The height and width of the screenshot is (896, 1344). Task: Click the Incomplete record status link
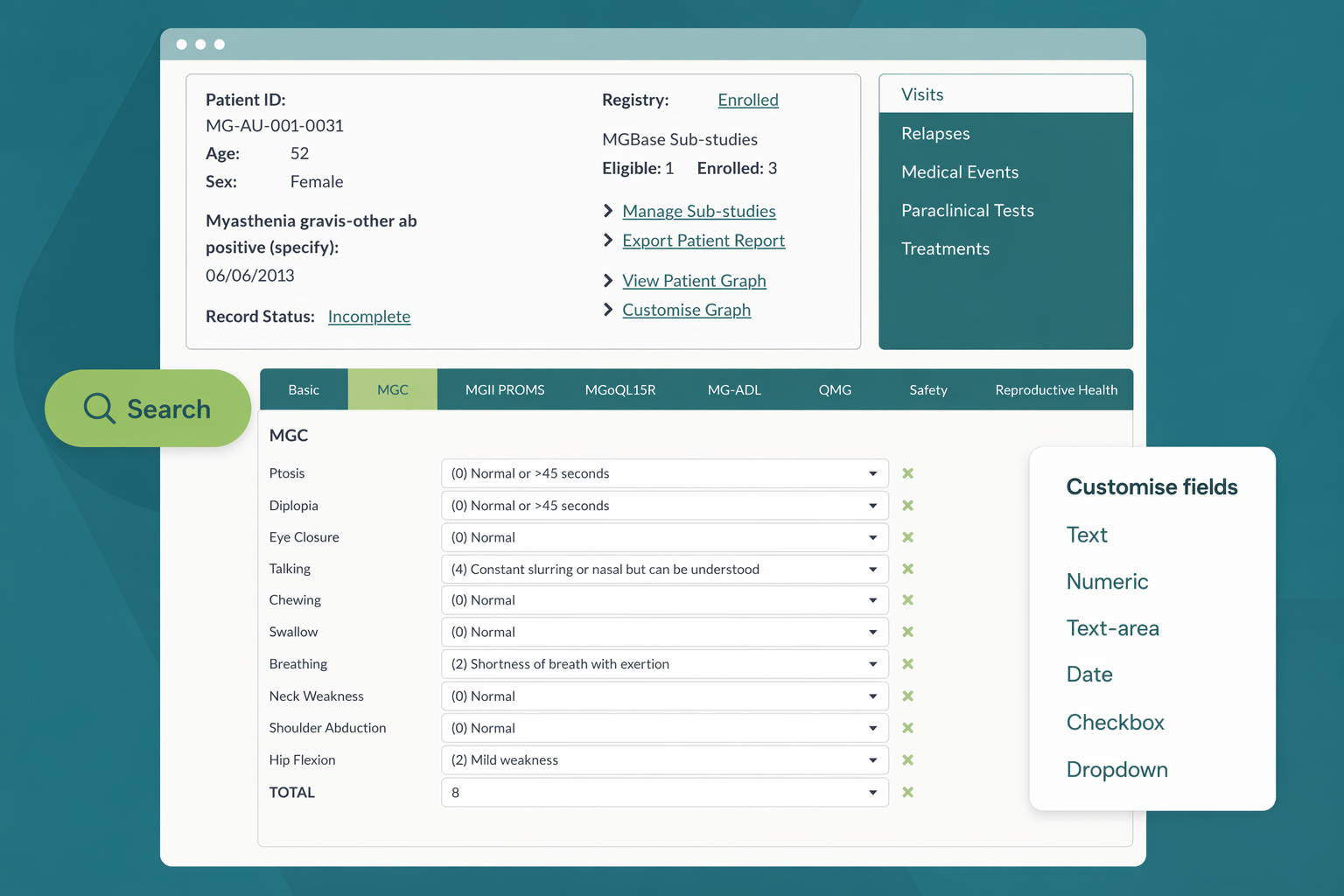(x=369, y=316)
